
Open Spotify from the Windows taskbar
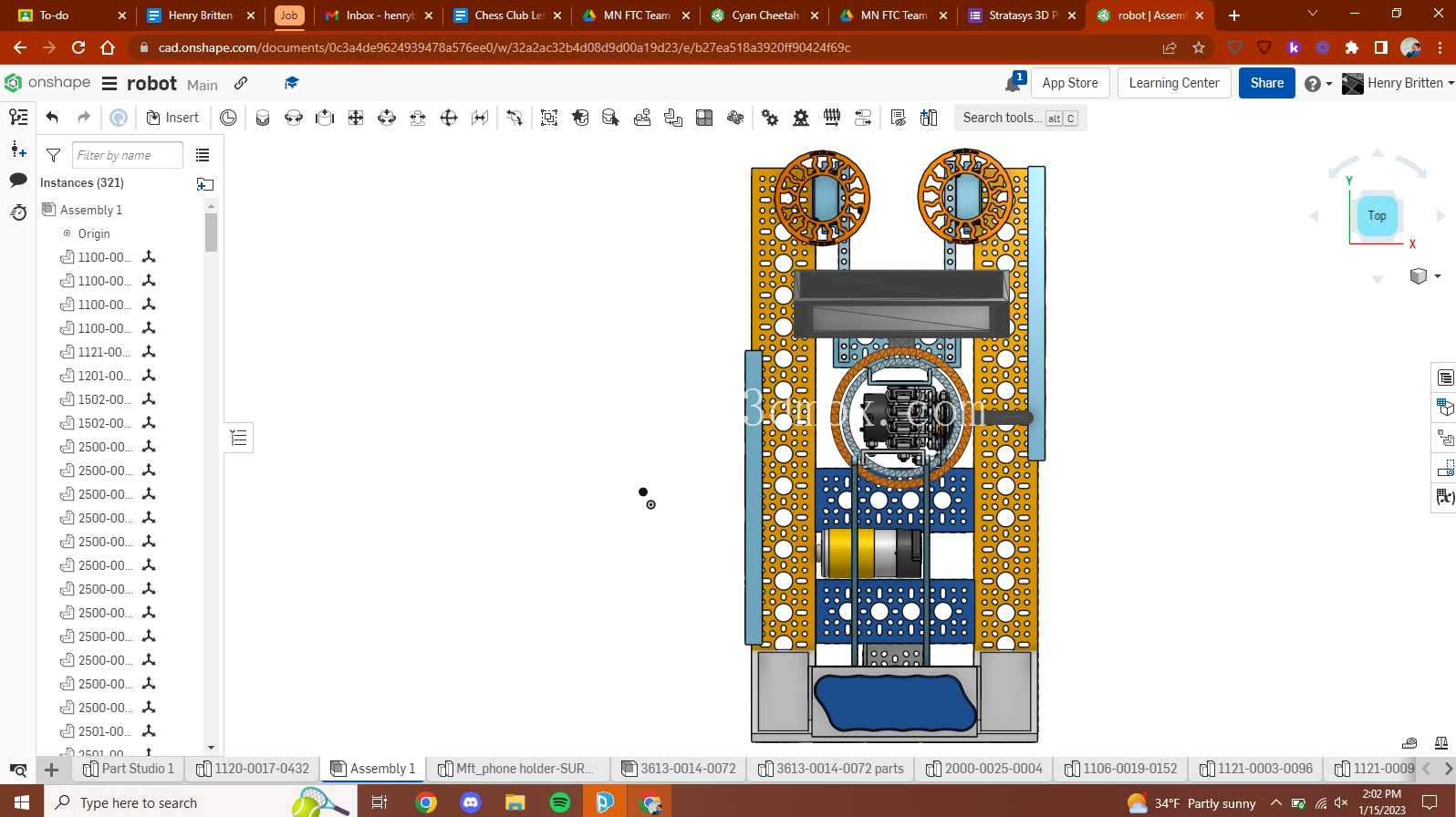(x=560, y=802)
